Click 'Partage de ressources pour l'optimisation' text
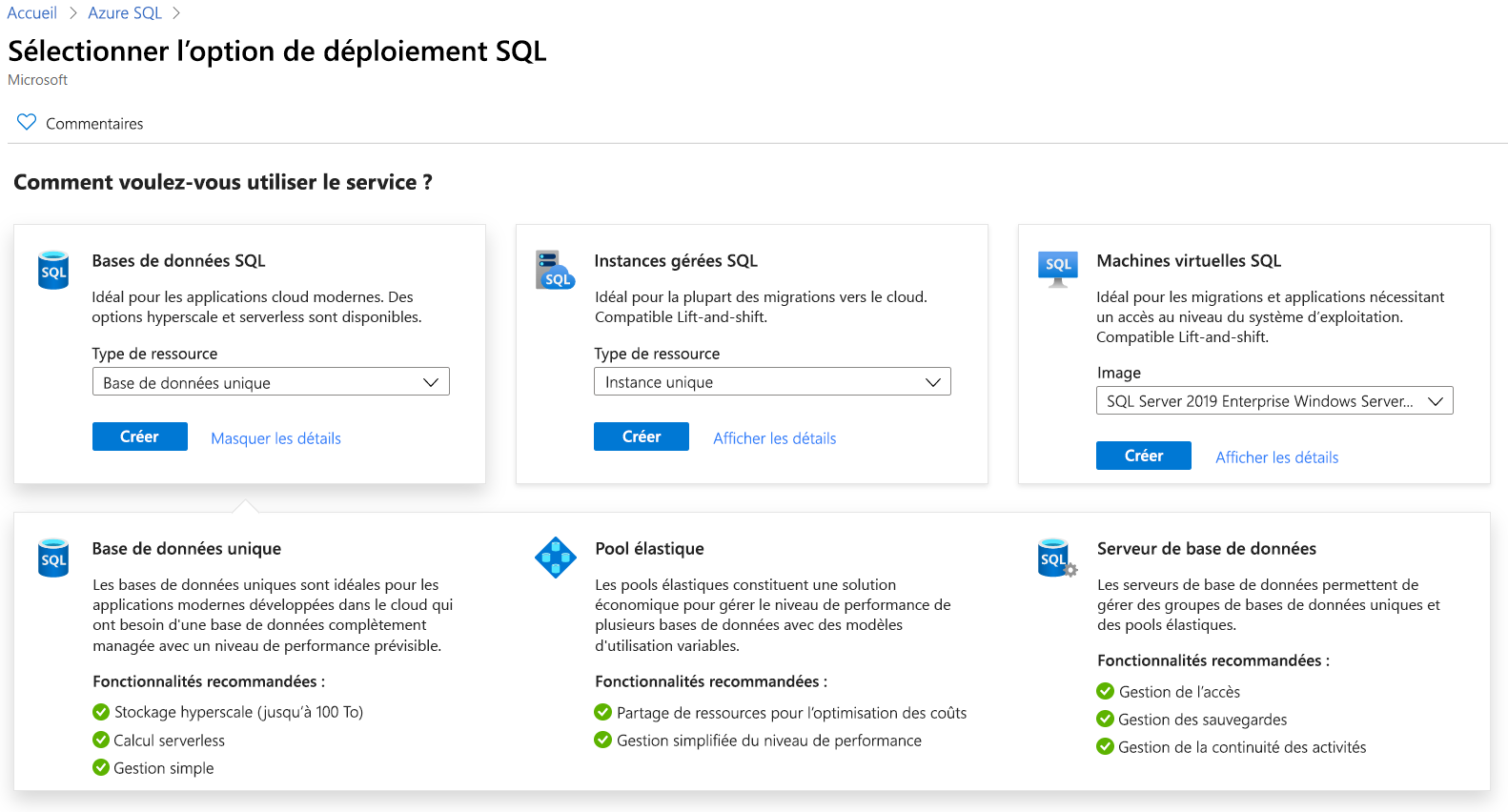The width and height of the screenshot is (1508, 812). [x=792, y=713]
